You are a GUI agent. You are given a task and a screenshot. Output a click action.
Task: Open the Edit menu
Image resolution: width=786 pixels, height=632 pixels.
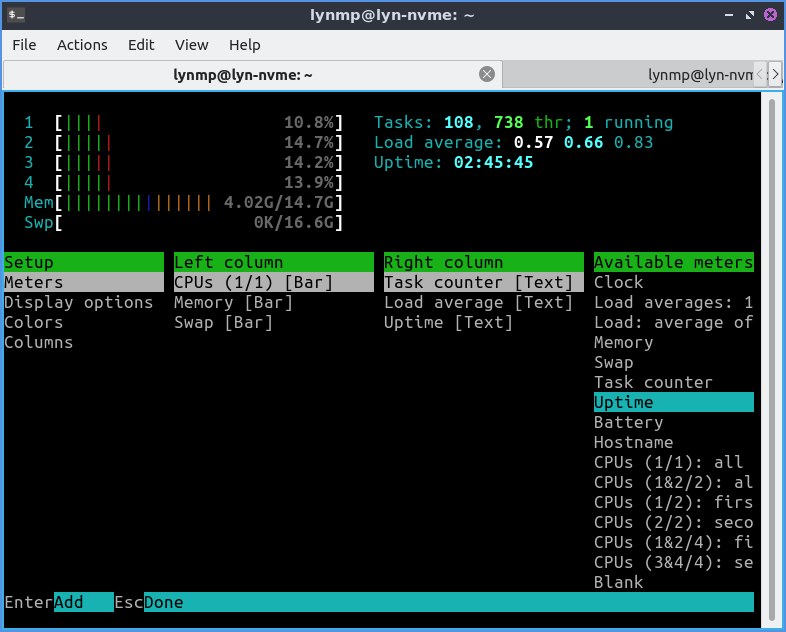(141, 45)
